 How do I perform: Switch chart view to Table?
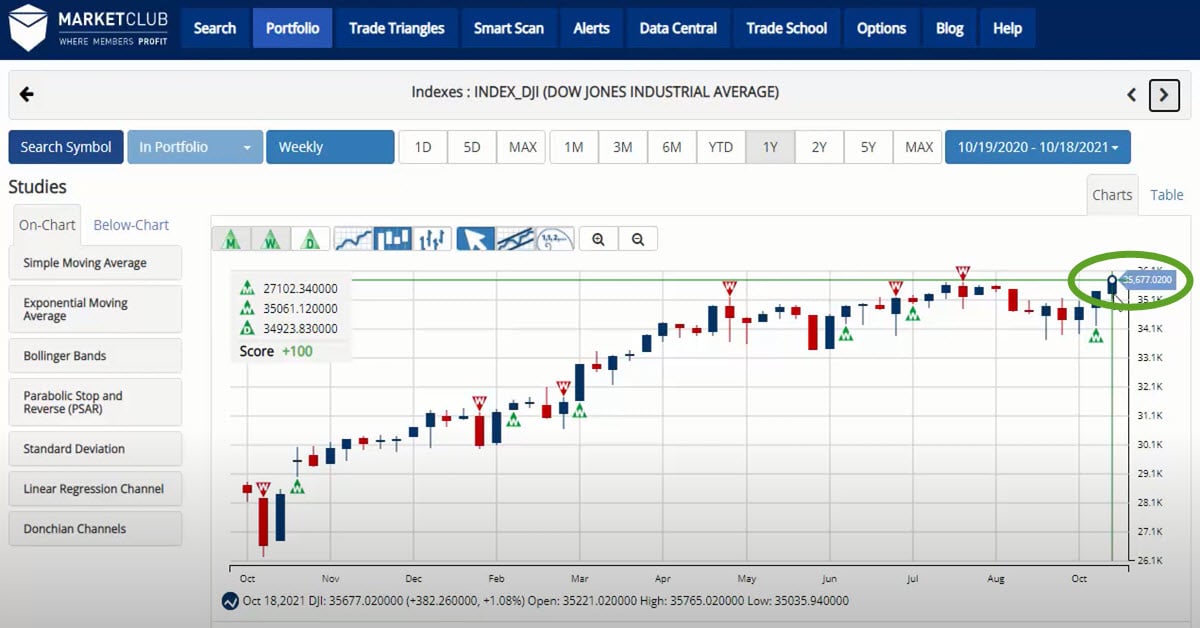click(x=1166, y=194)
